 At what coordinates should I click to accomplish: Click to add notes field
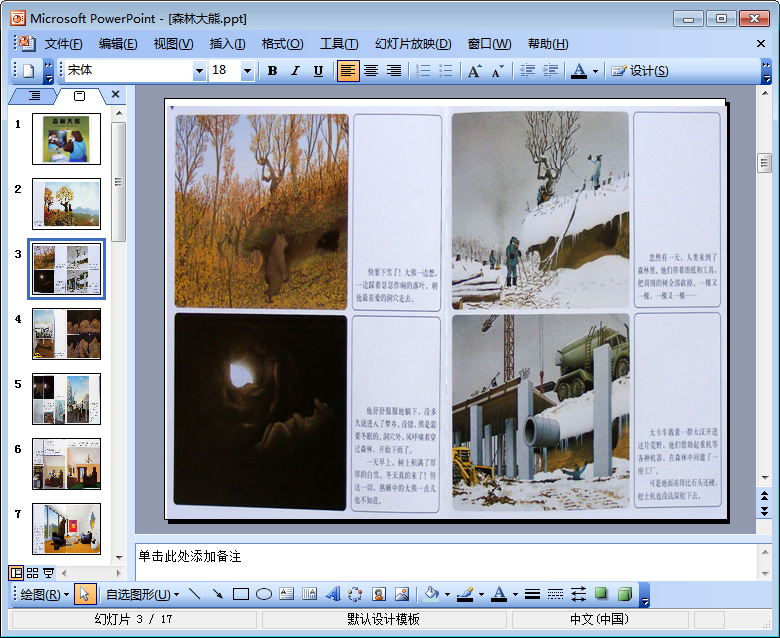pos(446,562)
